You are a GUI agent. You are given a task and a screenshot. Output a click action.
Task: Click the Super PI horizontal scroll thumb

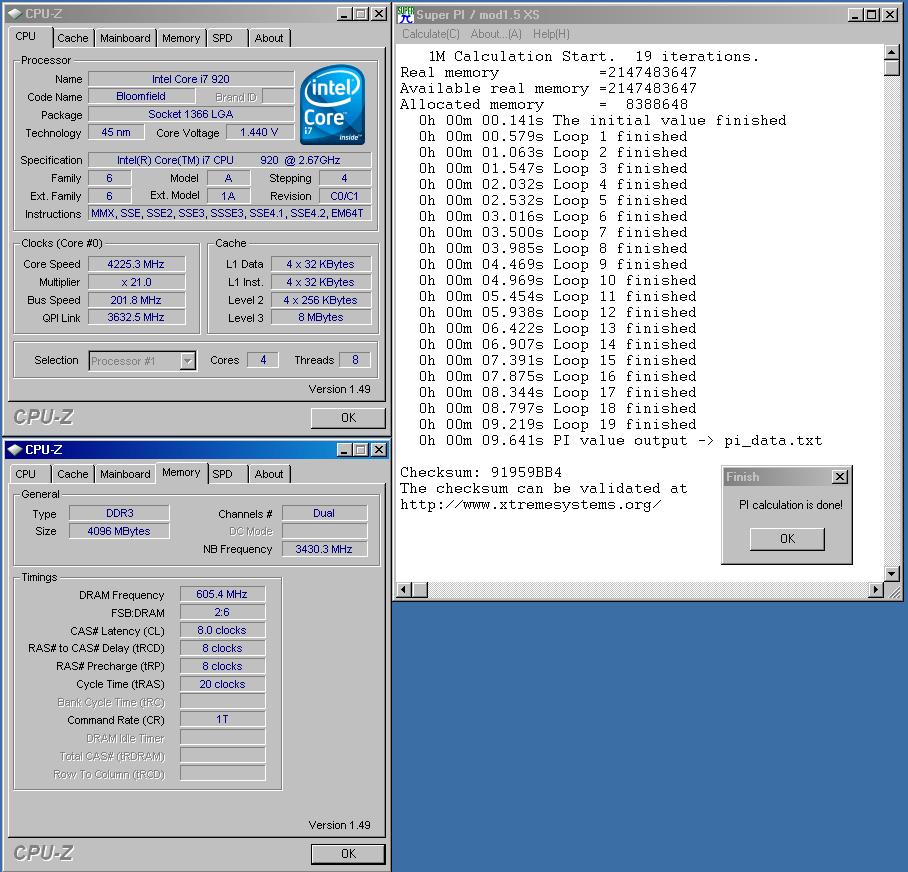420,590
